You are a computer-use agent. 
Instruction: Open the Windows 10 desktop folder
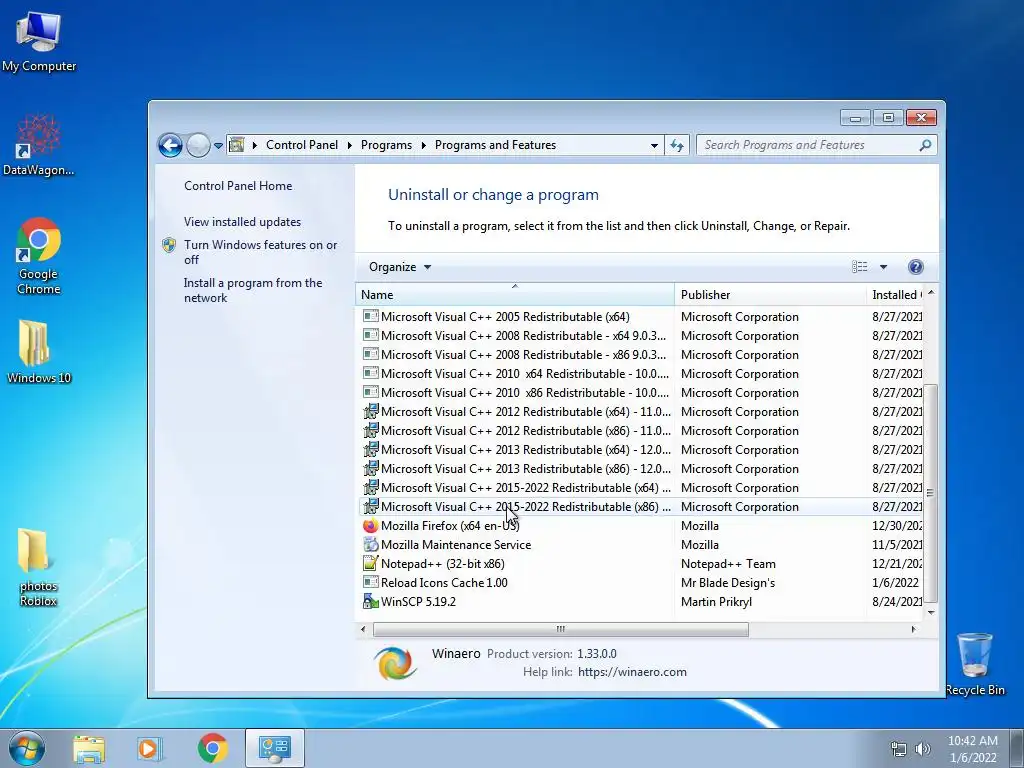[39, 351]
